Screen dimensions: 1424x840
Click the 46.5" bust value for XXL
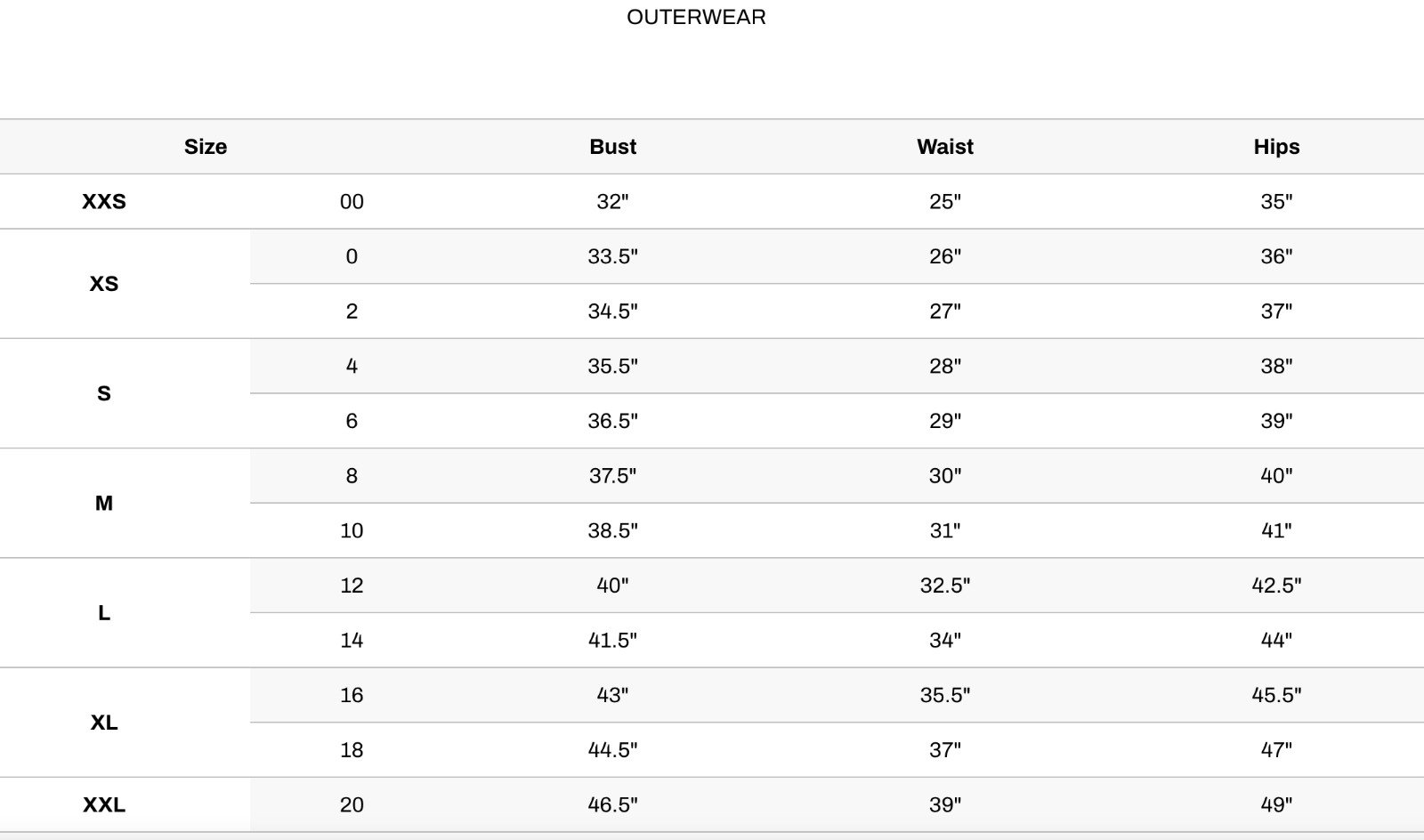click(x=612, y=805)
